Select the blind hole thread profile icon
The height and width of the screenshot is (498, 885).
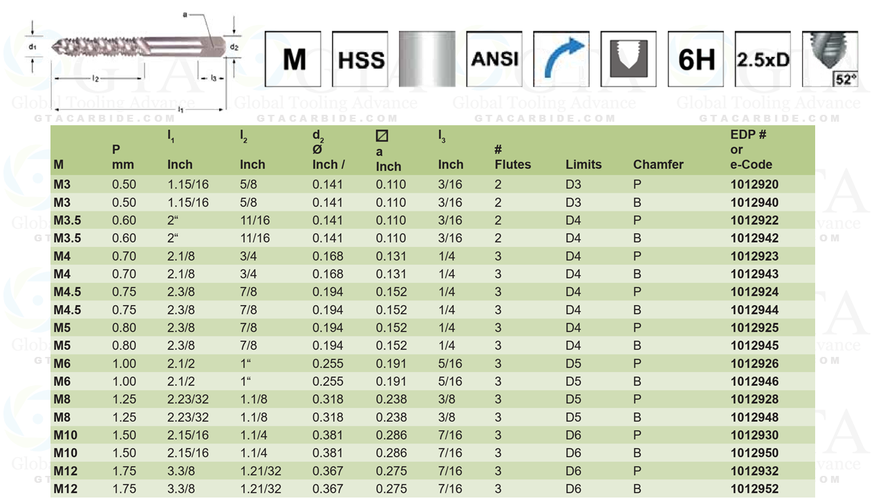coord(628,59)
